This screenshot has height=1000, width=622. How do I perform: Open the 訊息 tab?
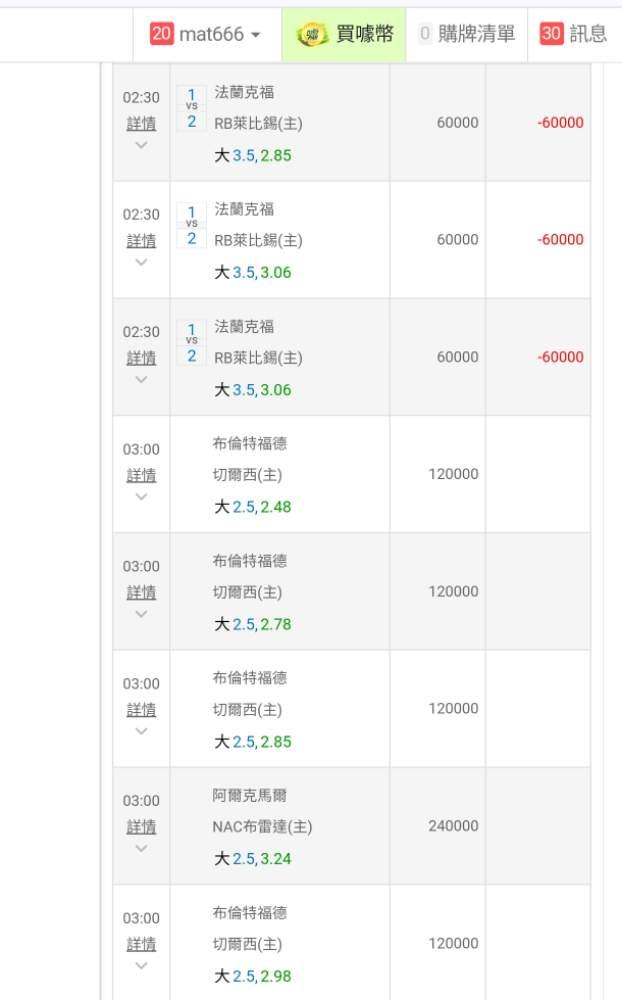click(x=574, y=34)
